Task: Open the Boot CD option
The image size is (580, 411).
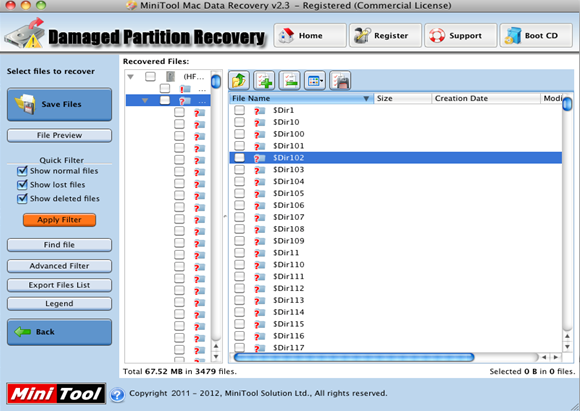Action: point(536,36)
